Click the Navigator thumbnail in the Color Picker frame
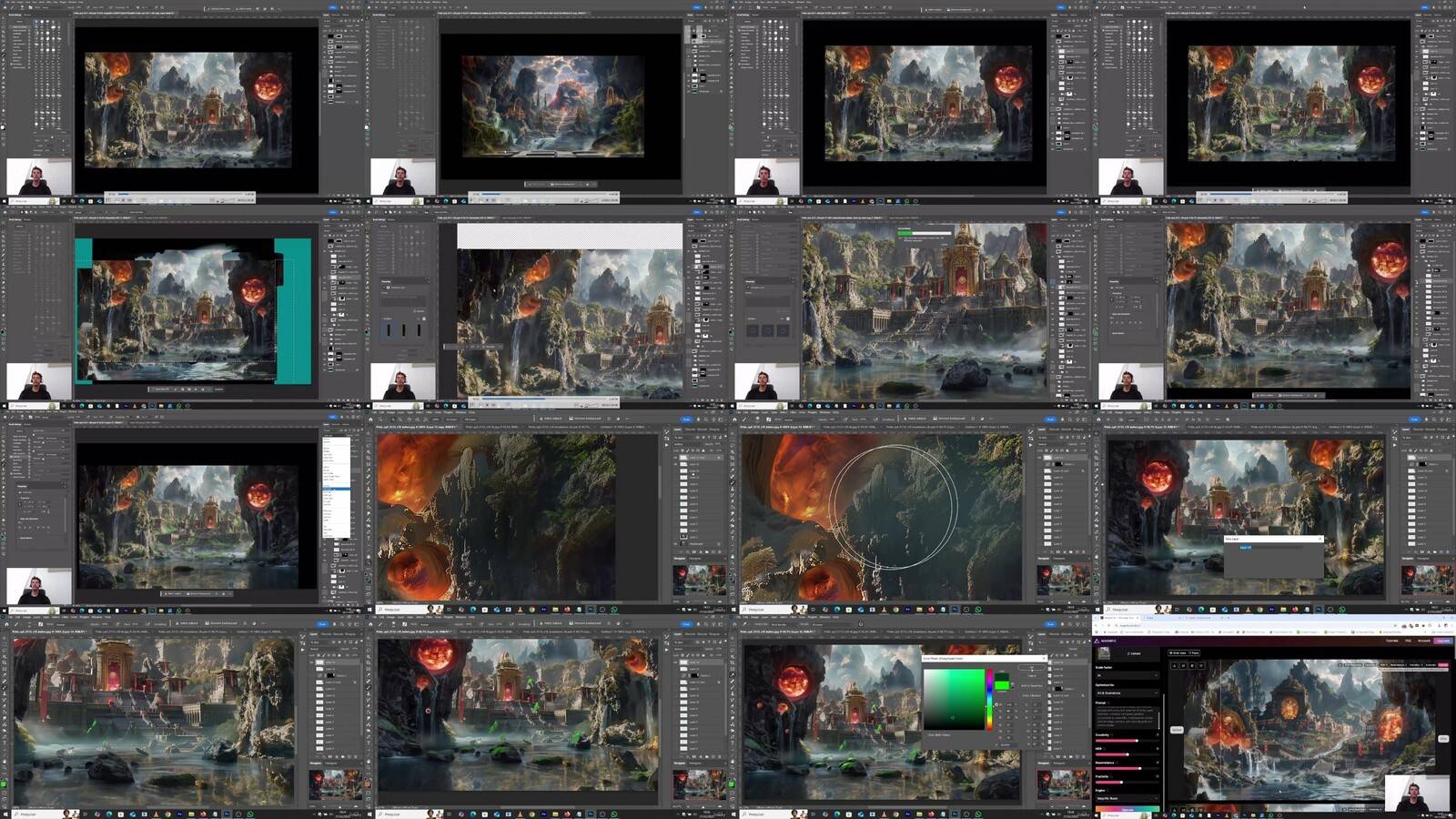Viewport: 1456px width, 819px height. pyautogui.click(x=1064, y=784)
